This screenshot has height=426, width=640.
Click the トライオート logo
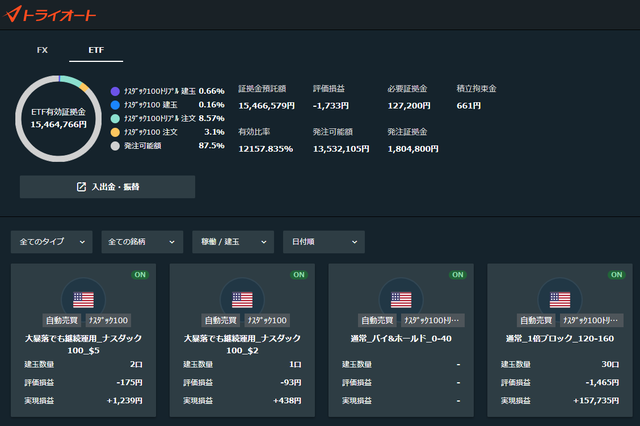(x=49, y=14)
